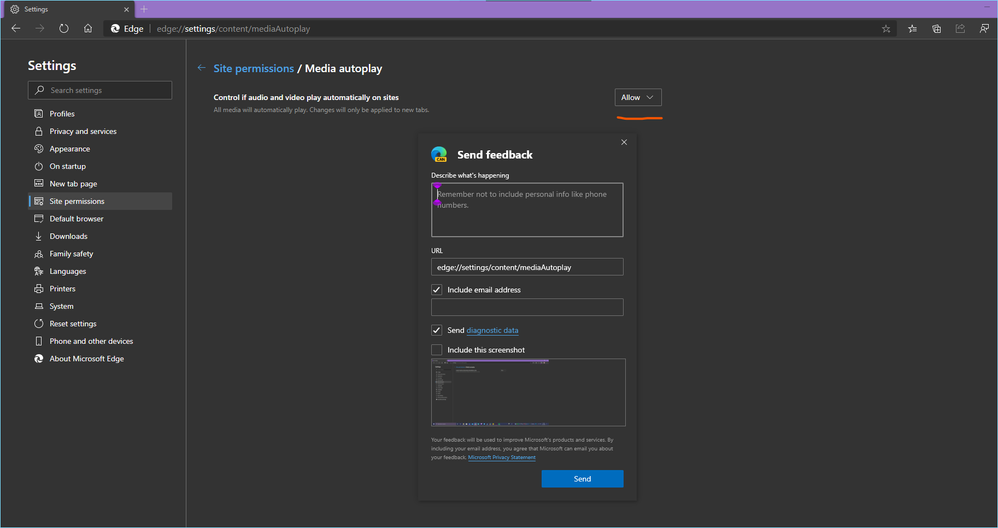Screen dimensions: 998x528
Task: Select the Settings tab
Action: (x=67, y=10)
